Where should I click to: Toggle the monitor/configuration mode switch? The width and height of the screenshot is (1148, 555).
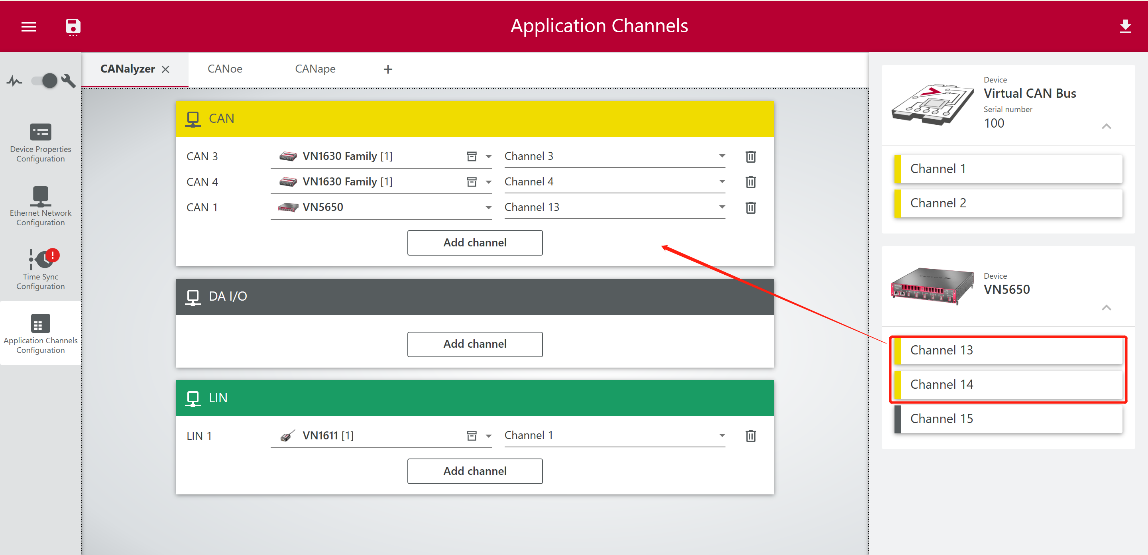coord(45,81)
